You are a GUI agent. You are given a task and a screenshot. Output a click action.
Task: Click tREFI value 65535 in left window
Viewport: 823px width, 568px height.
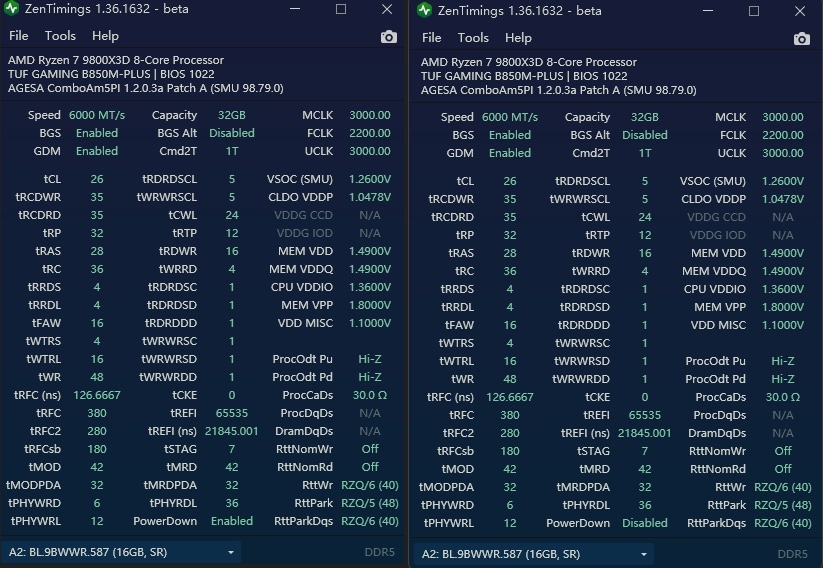tap(232, 413)
